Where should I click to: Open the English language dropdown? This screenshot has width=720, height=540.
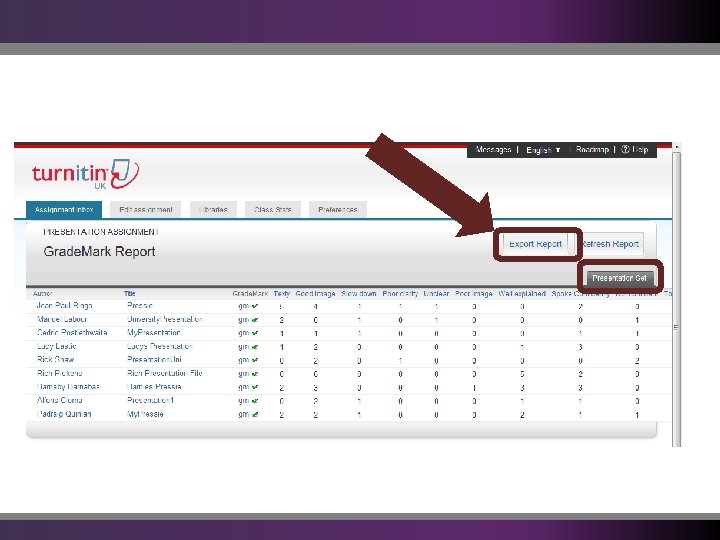[543, 150]
